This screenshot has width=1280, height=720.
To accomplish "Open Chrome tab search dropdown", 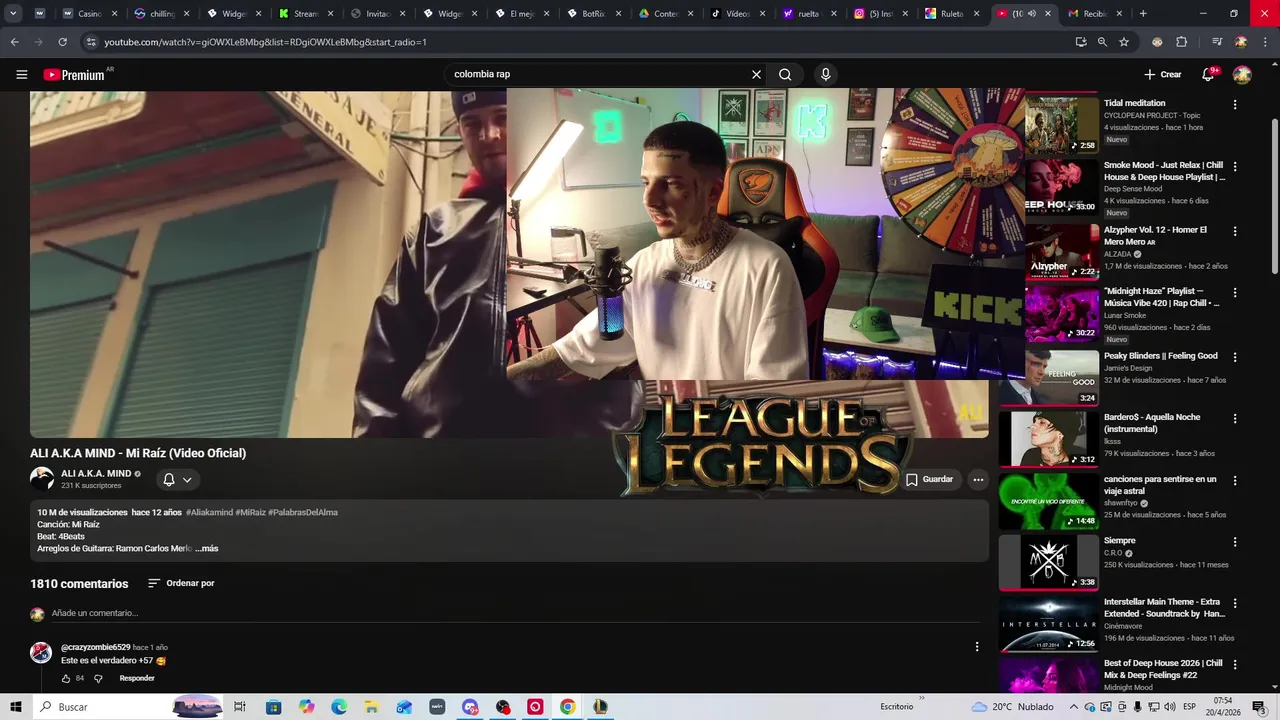I will click(x=13, y=14).
